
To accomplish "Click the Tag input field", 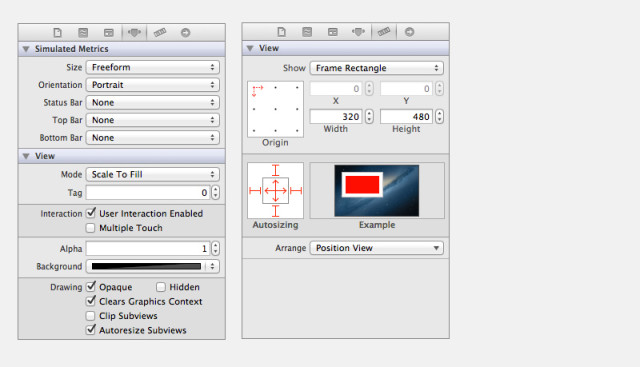I will pos(148,193).
